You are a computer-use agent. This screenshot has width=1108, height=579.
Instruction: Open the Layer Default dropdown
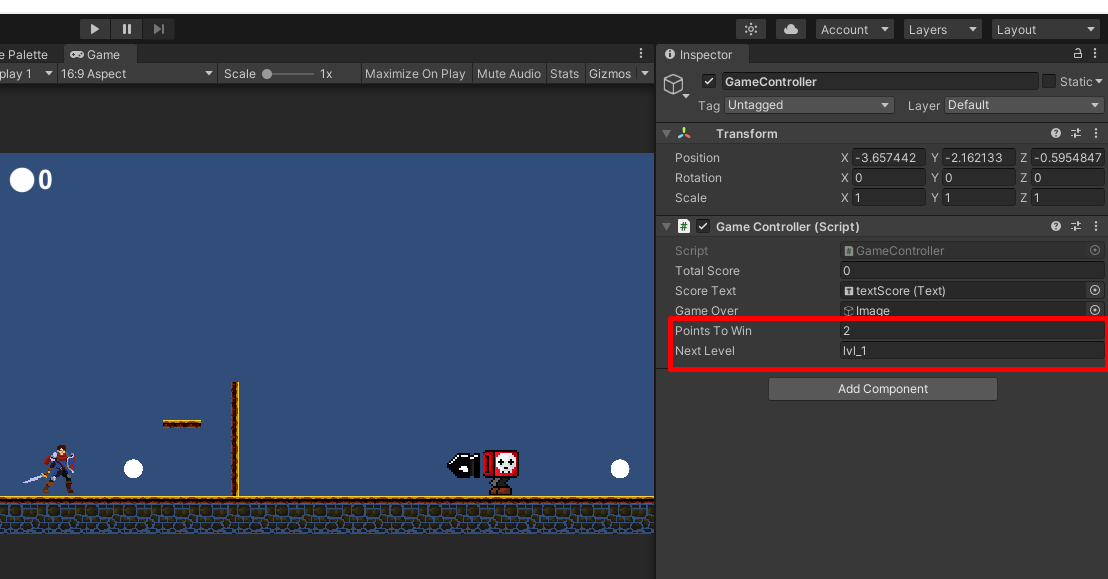[1023, 105]
